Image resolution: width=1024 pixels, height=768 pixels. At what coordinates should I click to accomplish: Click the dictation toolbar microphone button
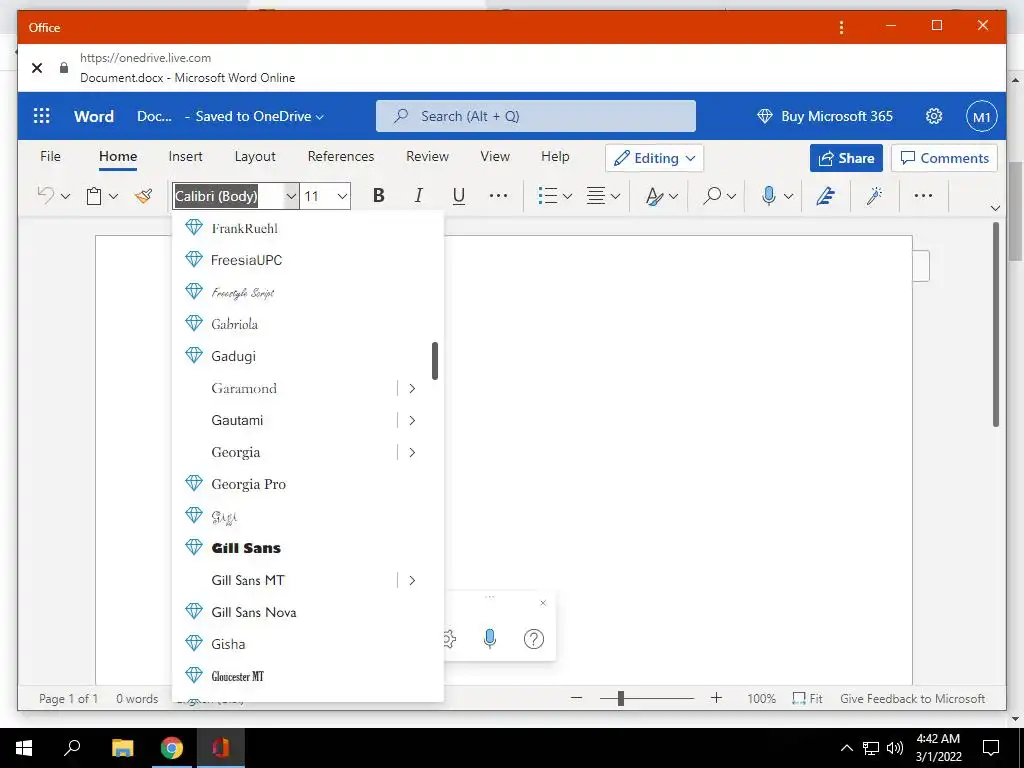490,638
